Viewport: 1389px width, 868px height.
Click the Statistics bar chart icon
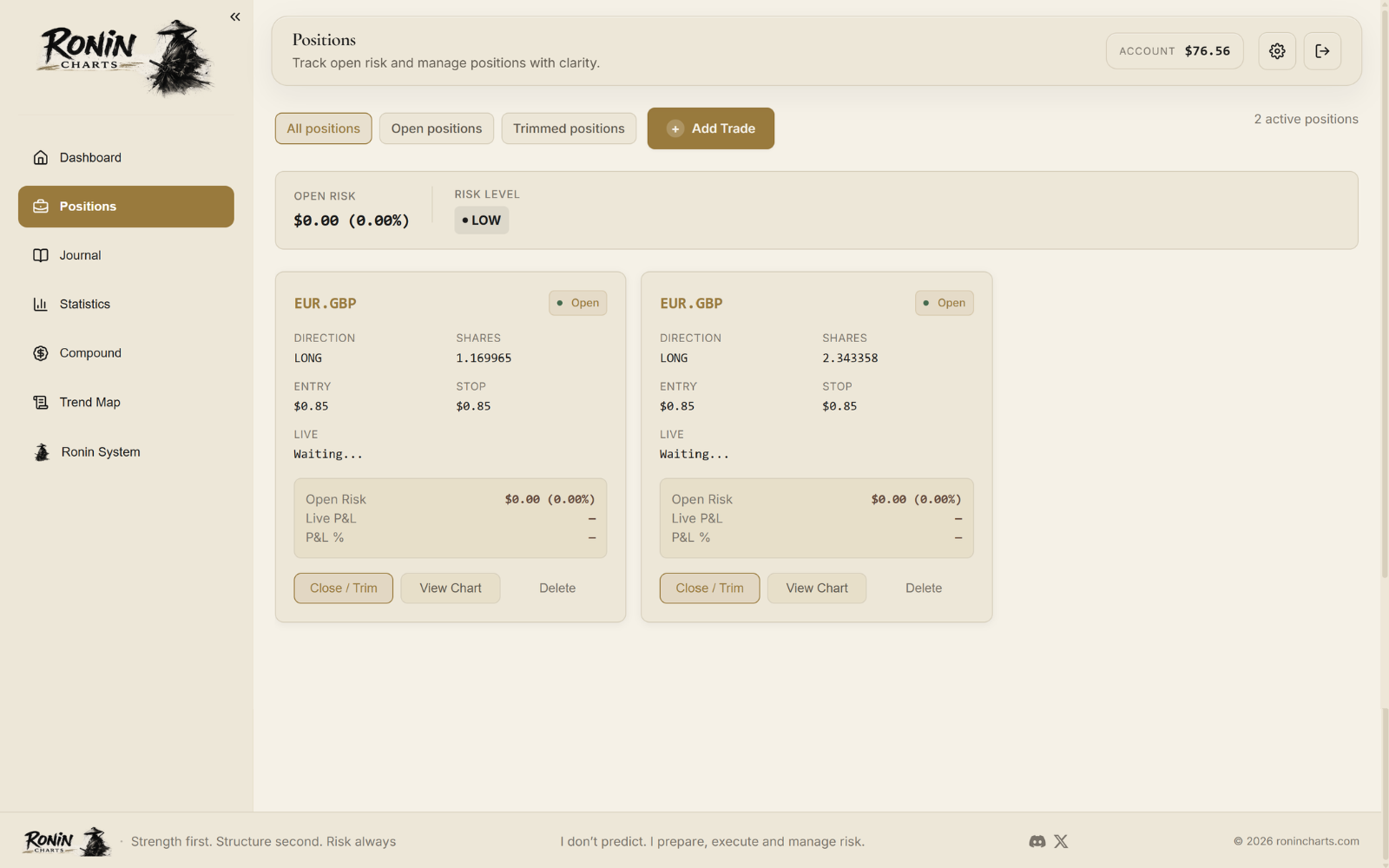[41, 304]
